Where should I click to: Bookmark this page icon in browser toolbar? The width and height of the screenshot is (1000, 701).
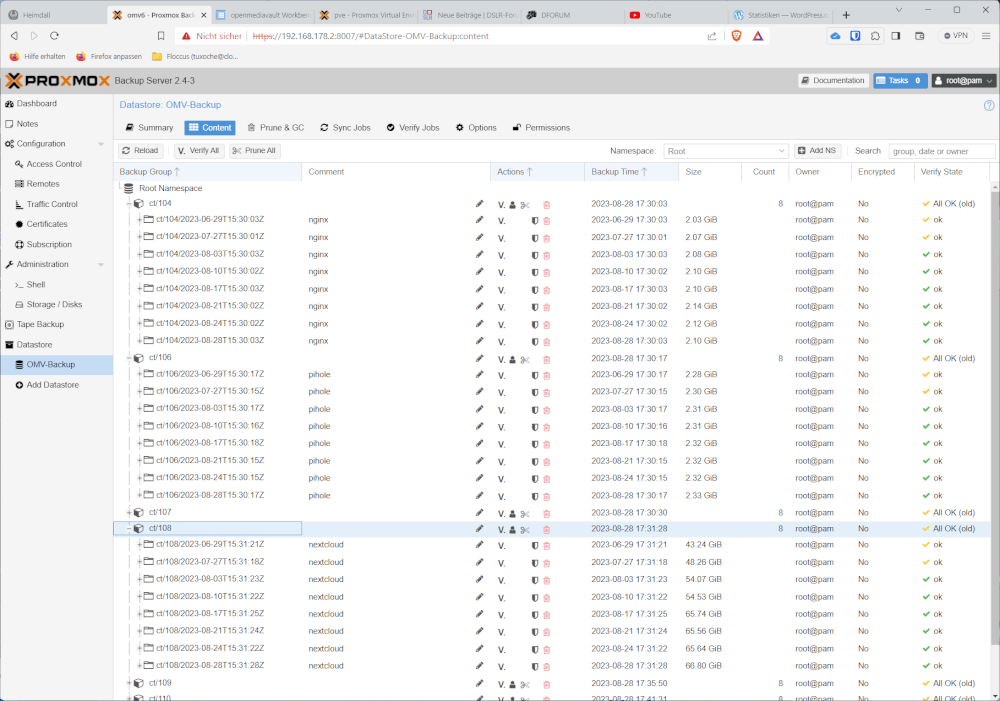click(161, 36)
